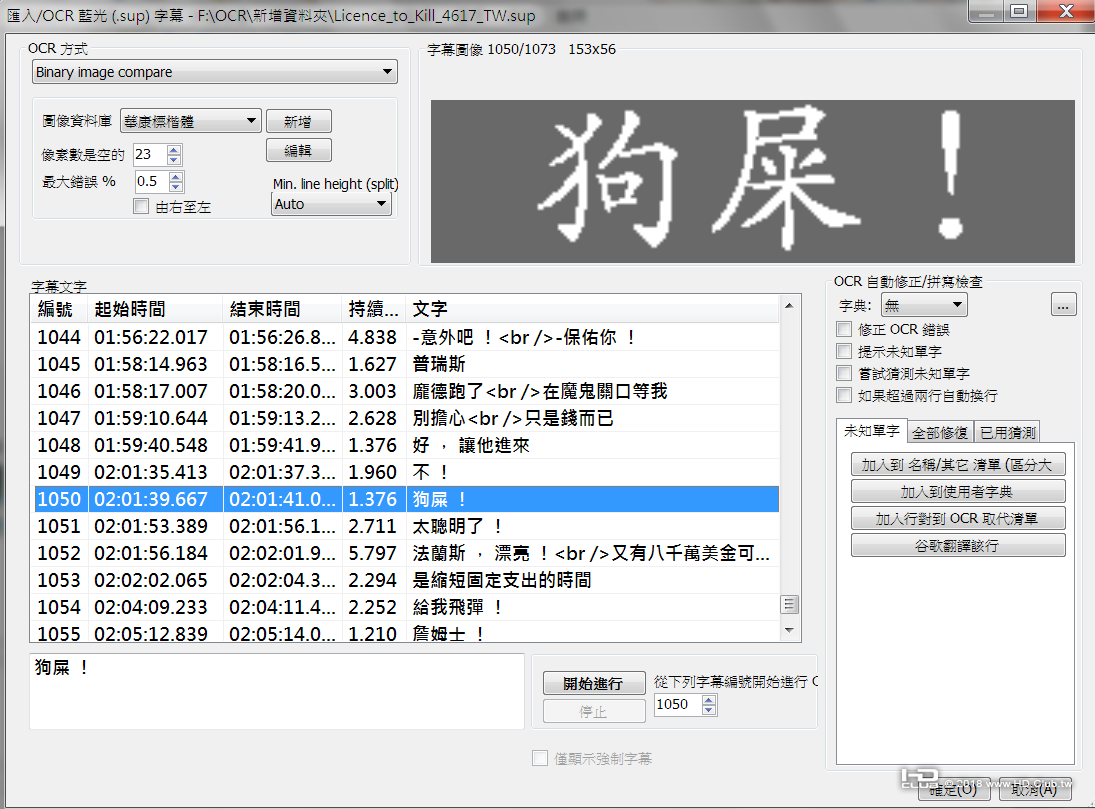Select subtitle row 1053 是縮短固定支出的時間
Image resolution: width=1095 pixels, height=809 pixels.
[x=405, y=580]
